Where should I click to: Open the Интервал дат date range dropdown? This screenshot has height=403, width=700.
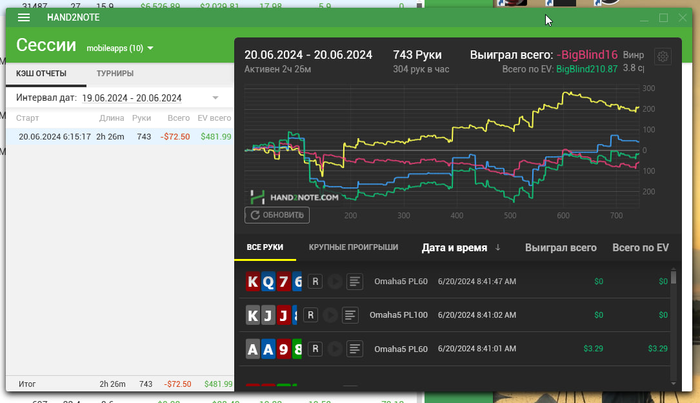[x=215, y=98]
